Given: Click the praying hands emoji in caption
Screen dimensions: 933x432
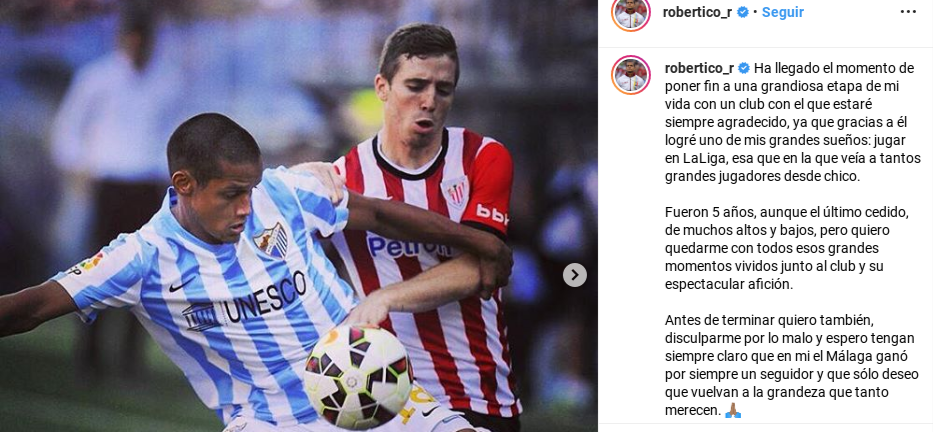Looking at the screenshot, I should coord(732,410).
